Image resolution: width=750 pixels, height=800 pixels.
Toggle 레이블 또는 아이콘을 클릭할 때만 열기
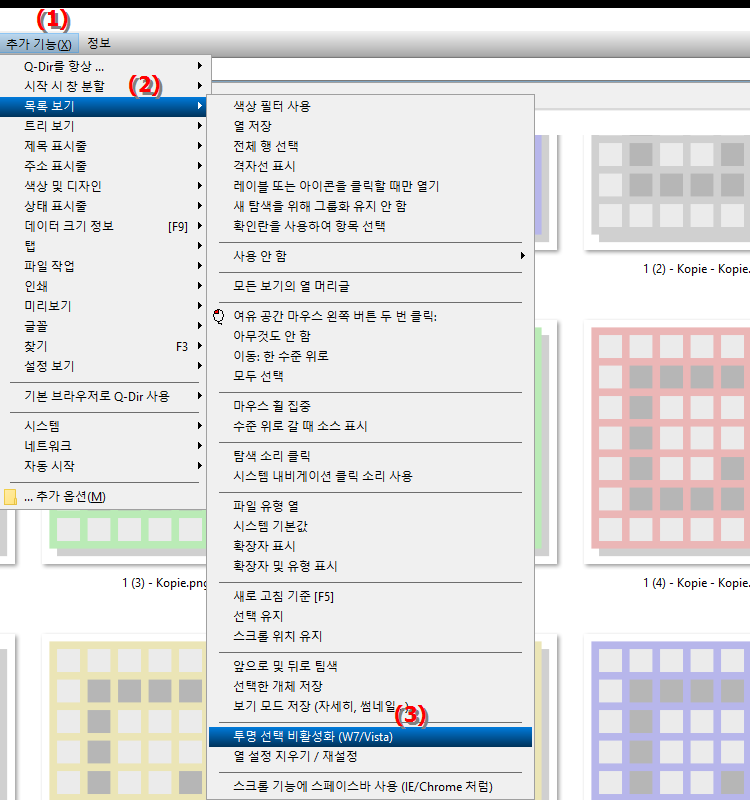tap(370, 186)
